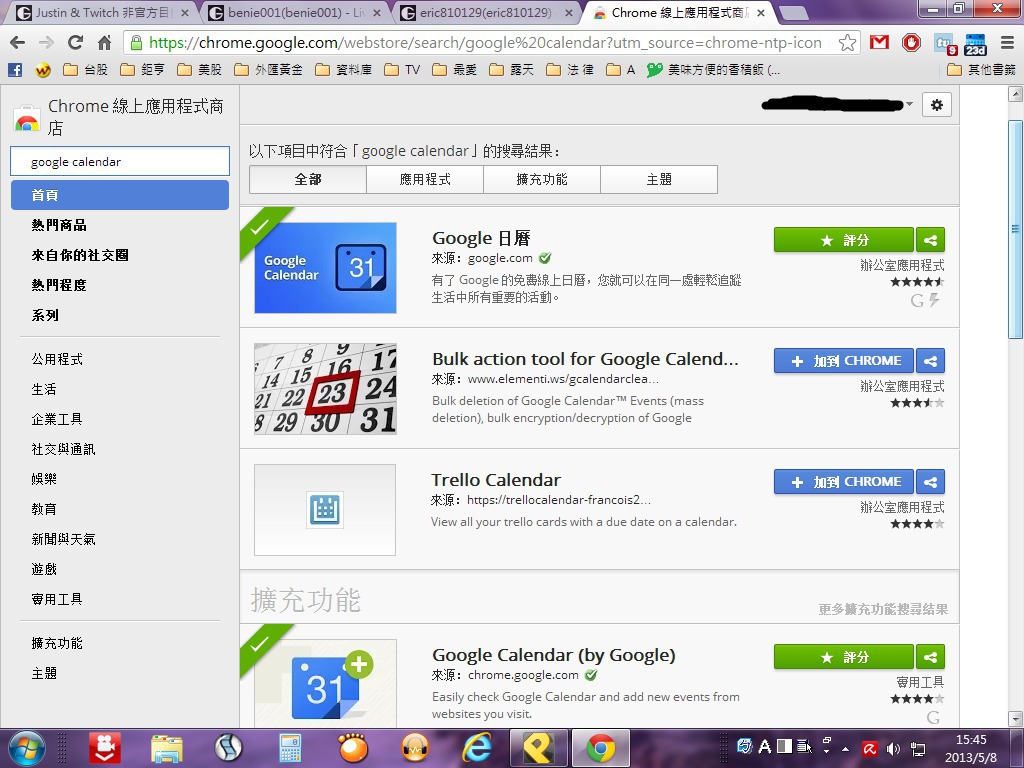Share the Google Calendar (by Google) extension
Viewport: 1024px width, 768px height.
(931, 657)
